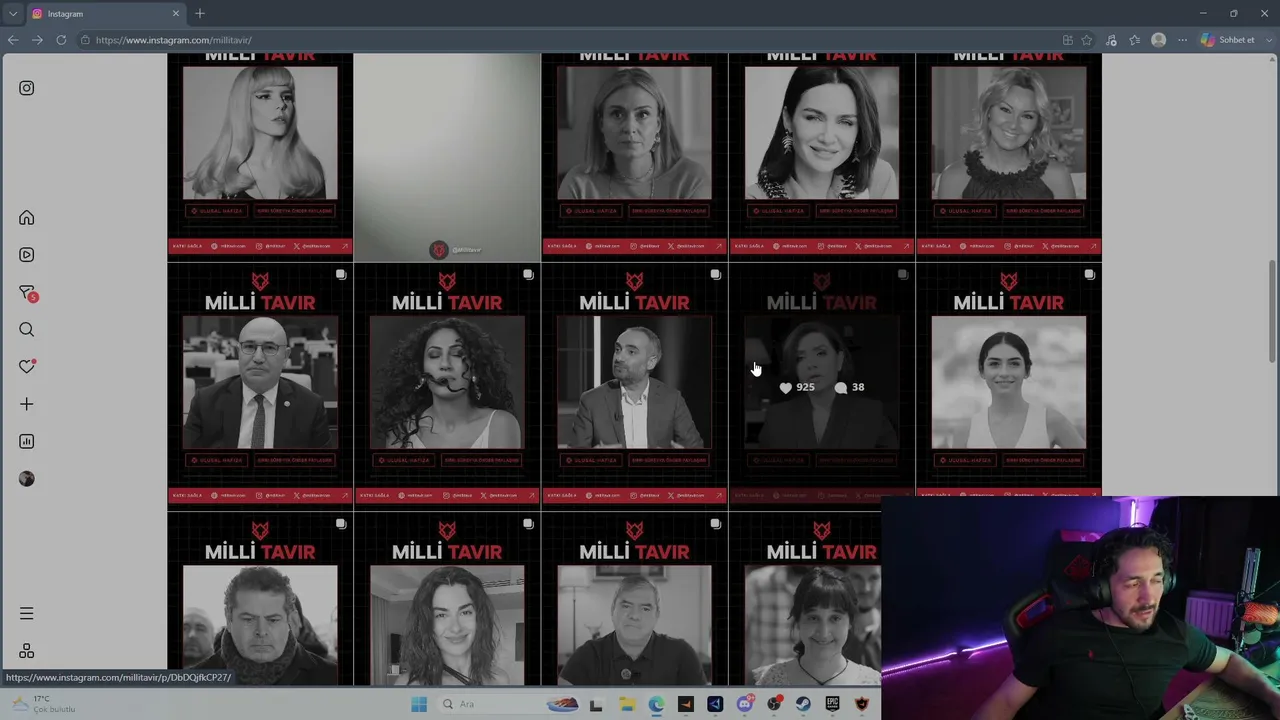Create a new post with plus icon
Image resolution: width=1280 pixels, height=720 pixels.
pos(27,404)
